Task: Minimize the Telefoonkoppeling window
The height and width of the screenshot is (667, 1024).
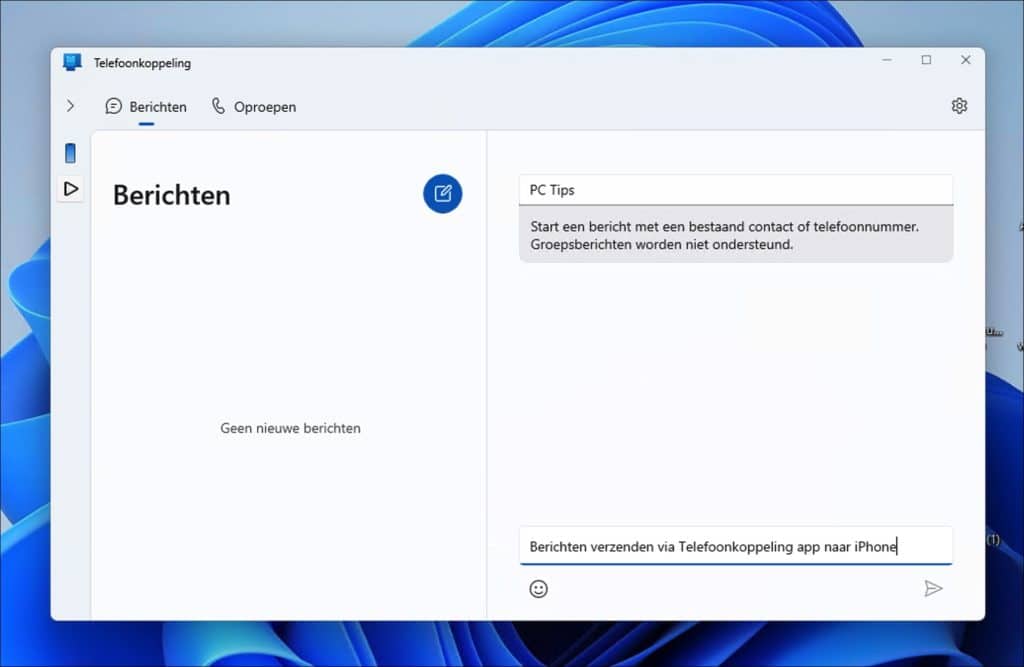Action: coord(887,60)
